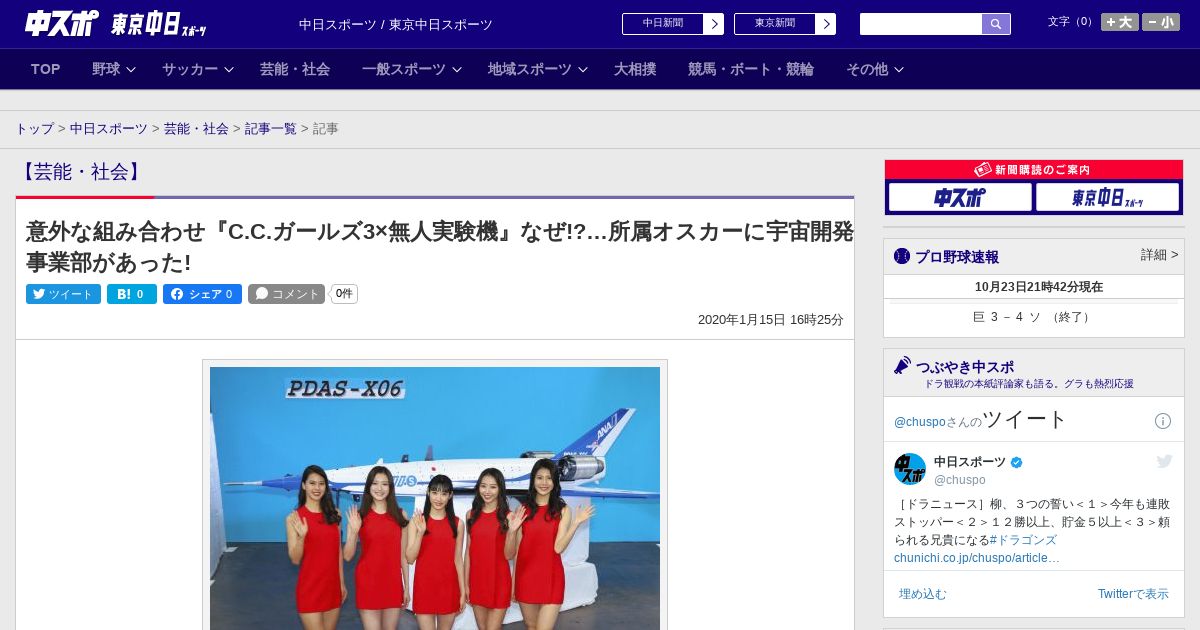Screen dimensions: 1200x630
Task: Click the 中日スポーツ Twitter avatar
Action: point(910,469)
